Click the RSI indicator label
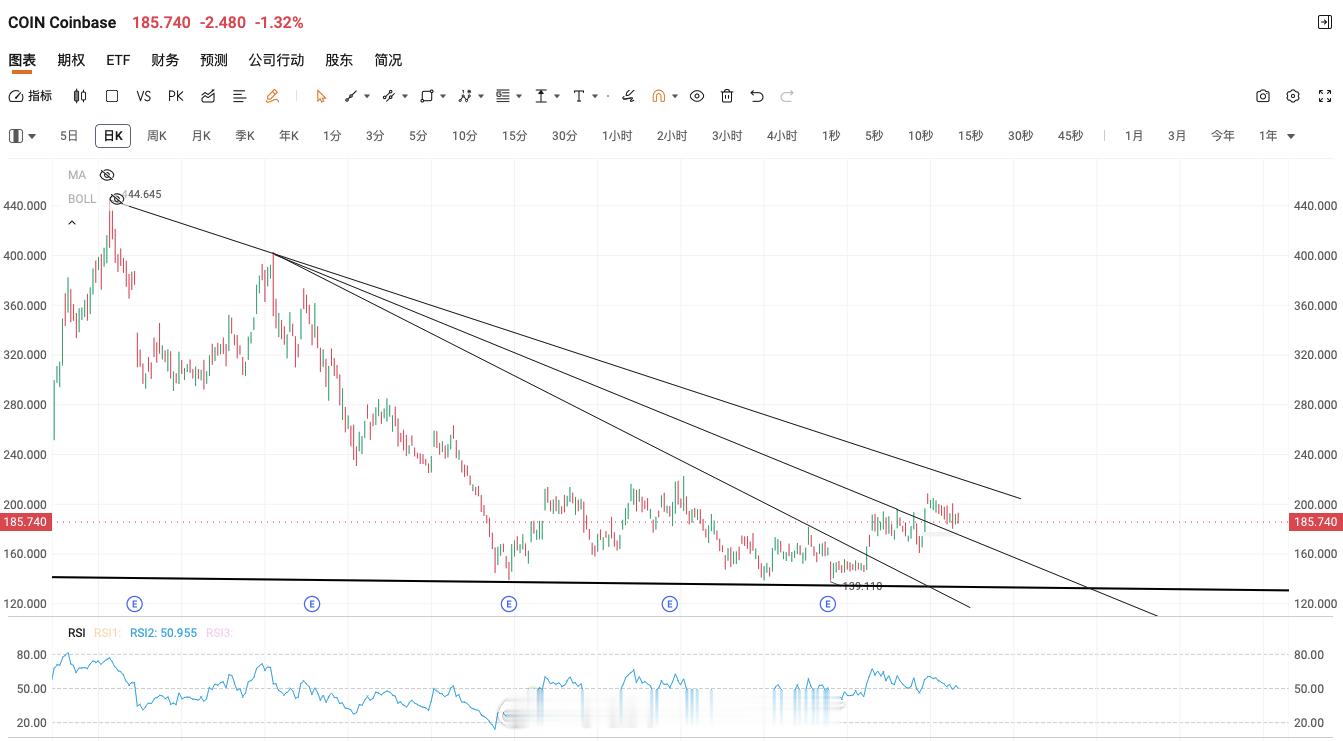Screen dimensions: 1343x741 point(77,633)
